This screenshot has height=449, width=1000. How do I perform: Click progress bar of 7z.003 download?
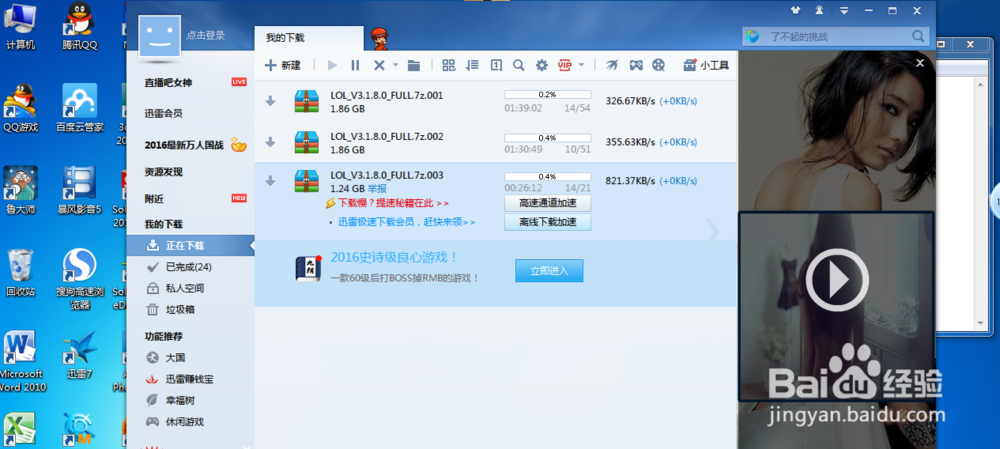tap(547, 177)
